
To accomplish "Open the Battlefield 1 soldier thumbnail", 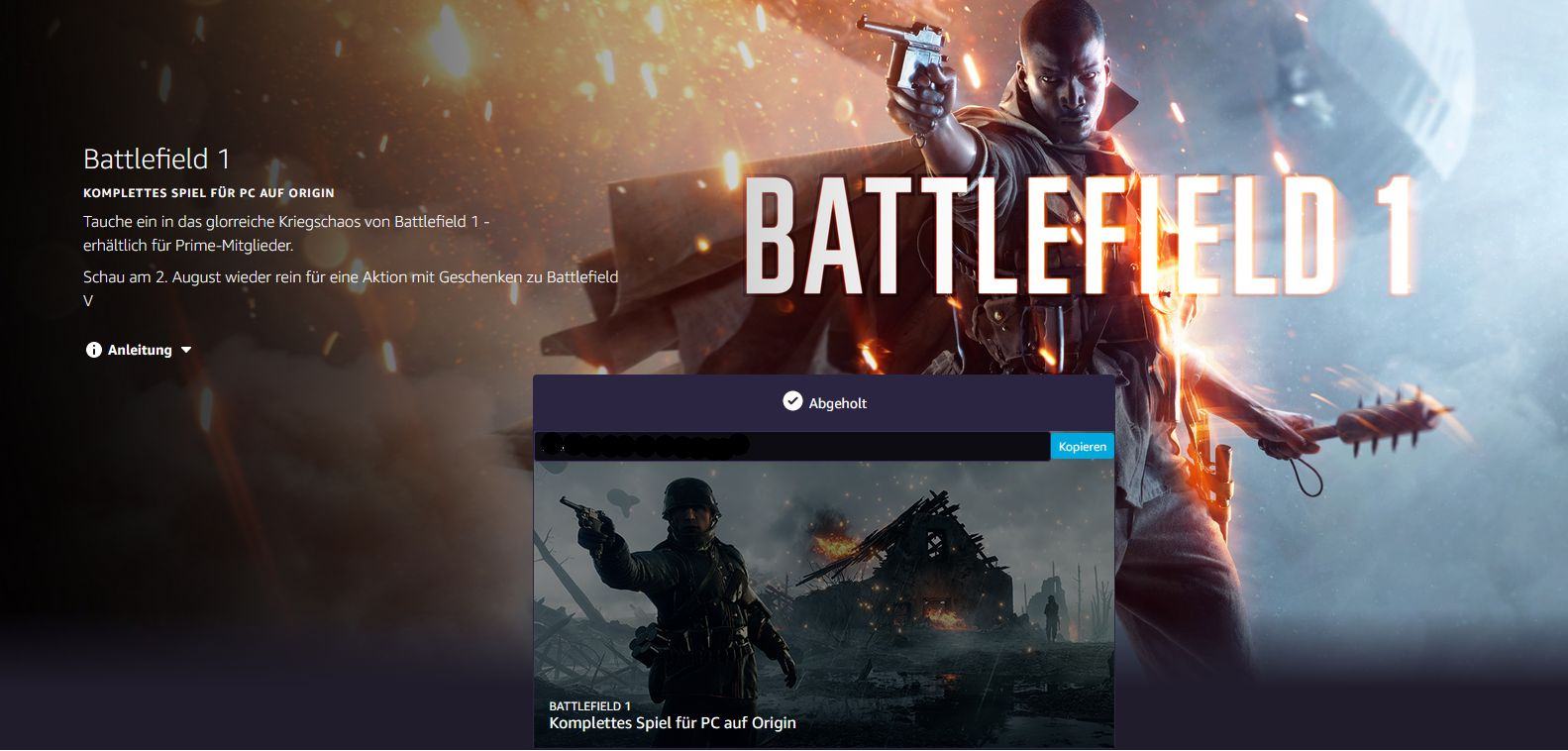I will (x=824, y=604).
